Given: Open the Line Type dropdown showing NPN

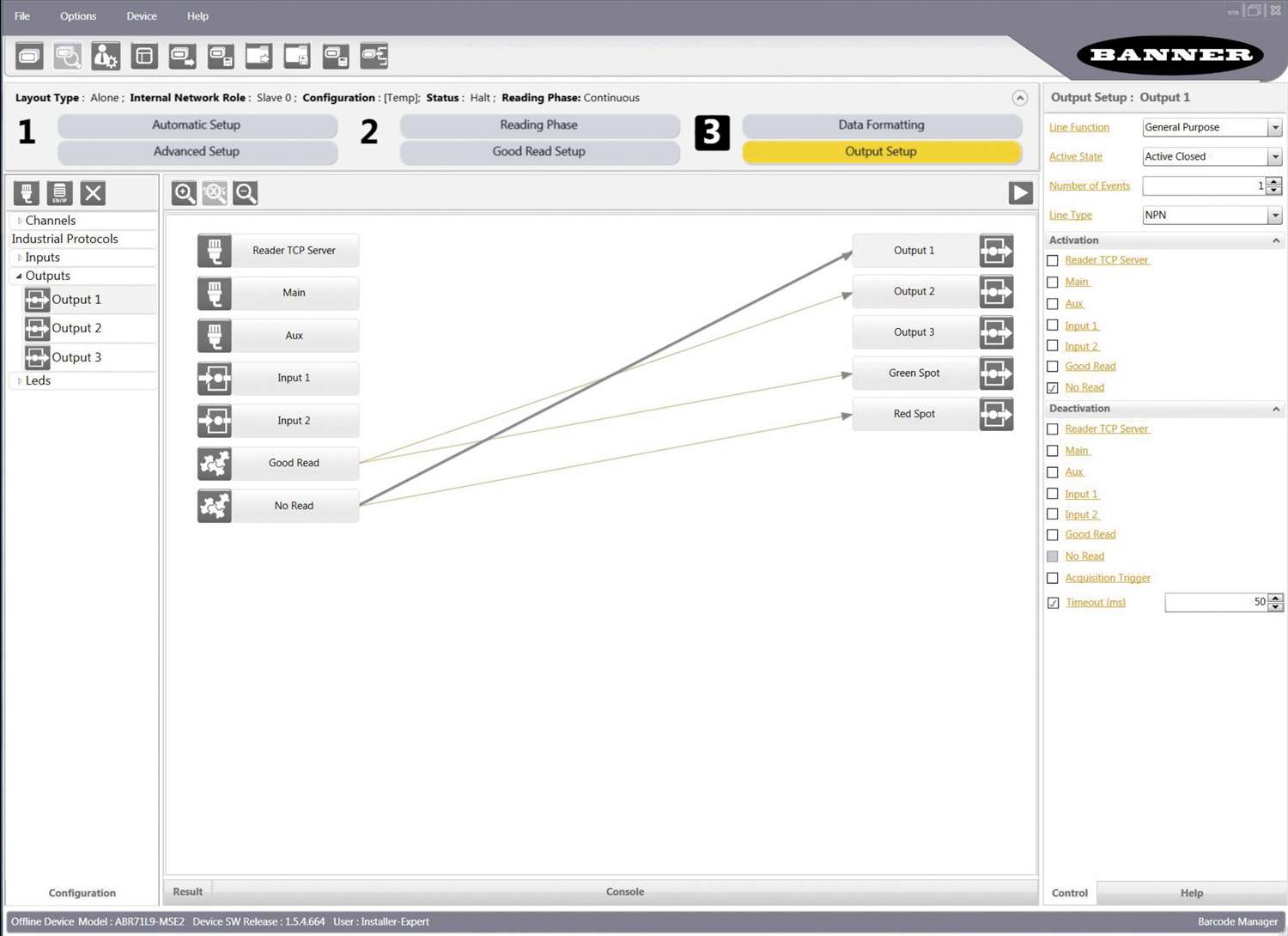Looking at the screenshot, I should [1276, 215].
